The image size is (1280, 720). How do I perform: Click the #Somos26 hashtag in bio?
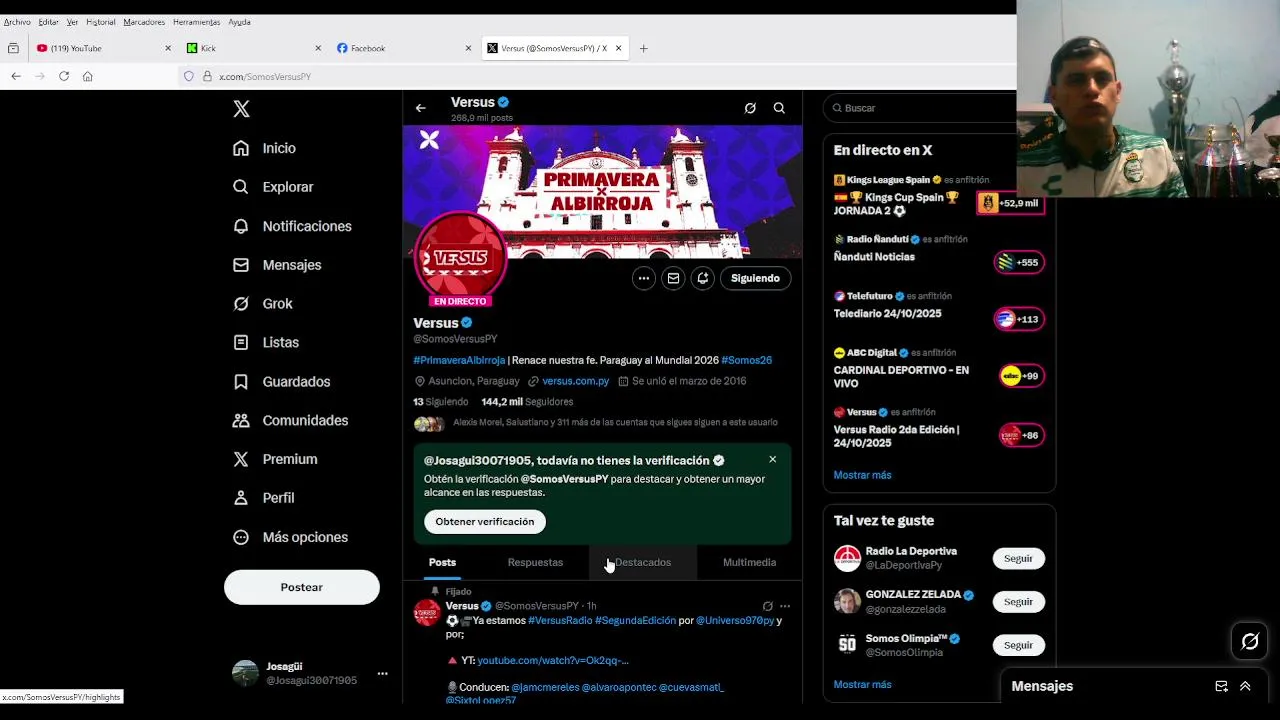click(746, 360)
